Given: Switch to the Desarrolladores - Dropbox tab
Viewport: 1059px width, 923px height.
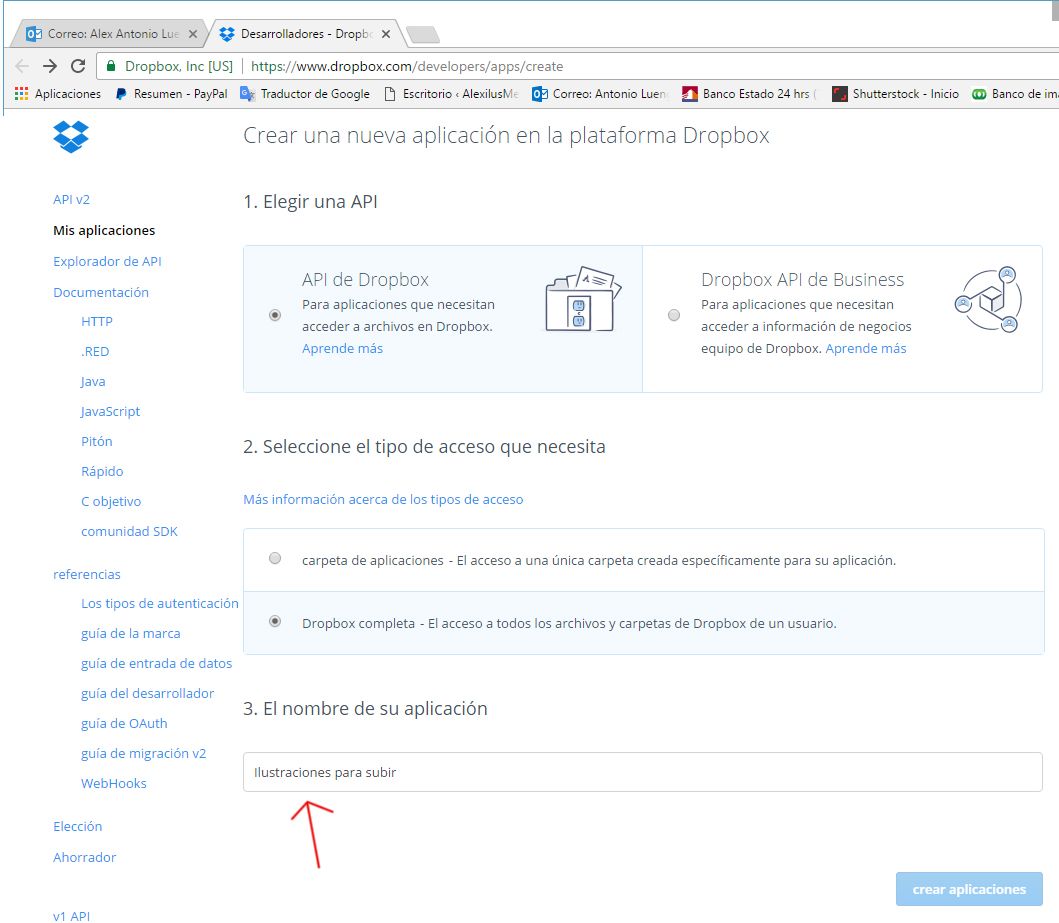Looking at the screenshot, I should tap(305, 34).
